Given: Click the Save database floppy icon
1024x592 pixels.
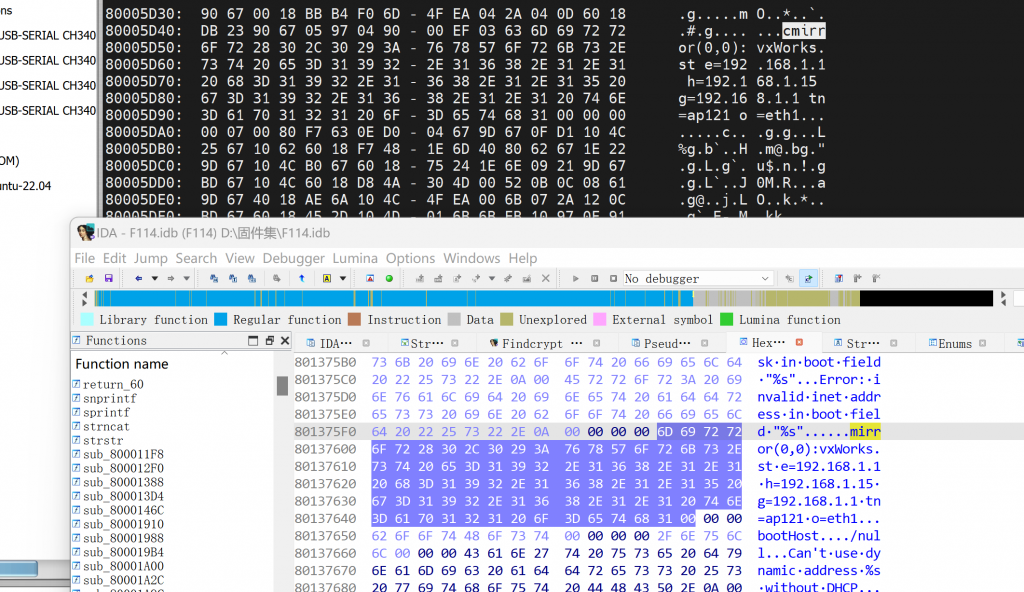Looking at the screenshot, I should tap(106, 278).
